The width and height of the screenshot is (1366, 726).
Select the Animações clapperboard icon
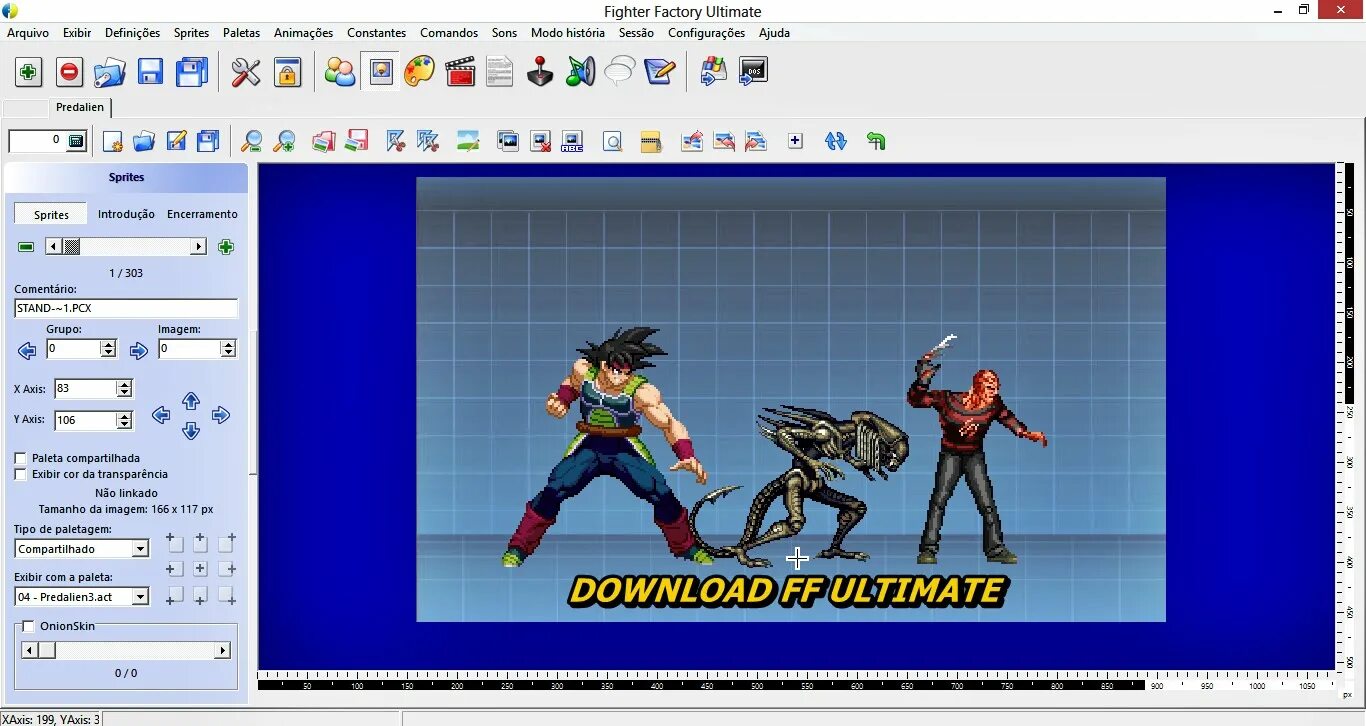460,71
